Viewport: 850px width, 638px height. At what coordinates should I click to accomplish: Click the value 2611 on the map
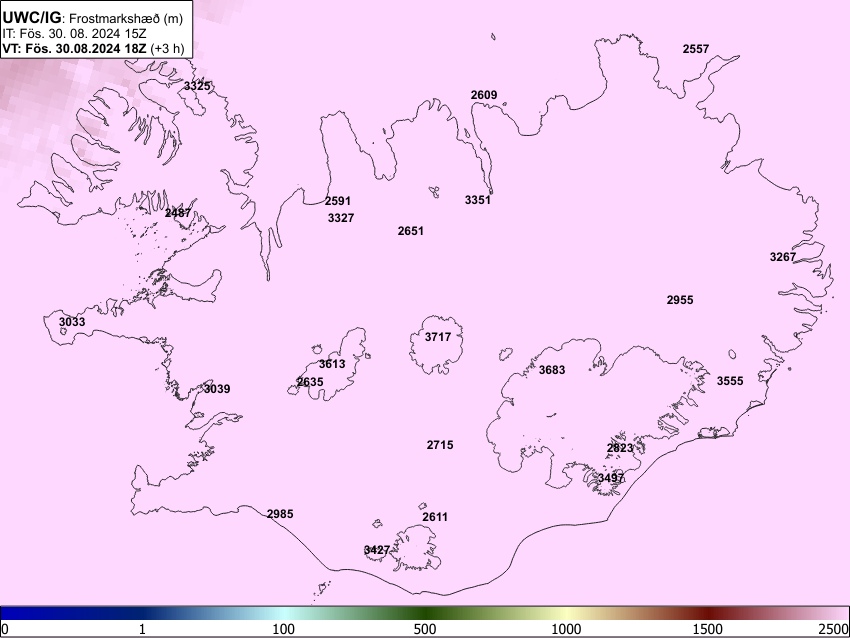coord(435,517)
